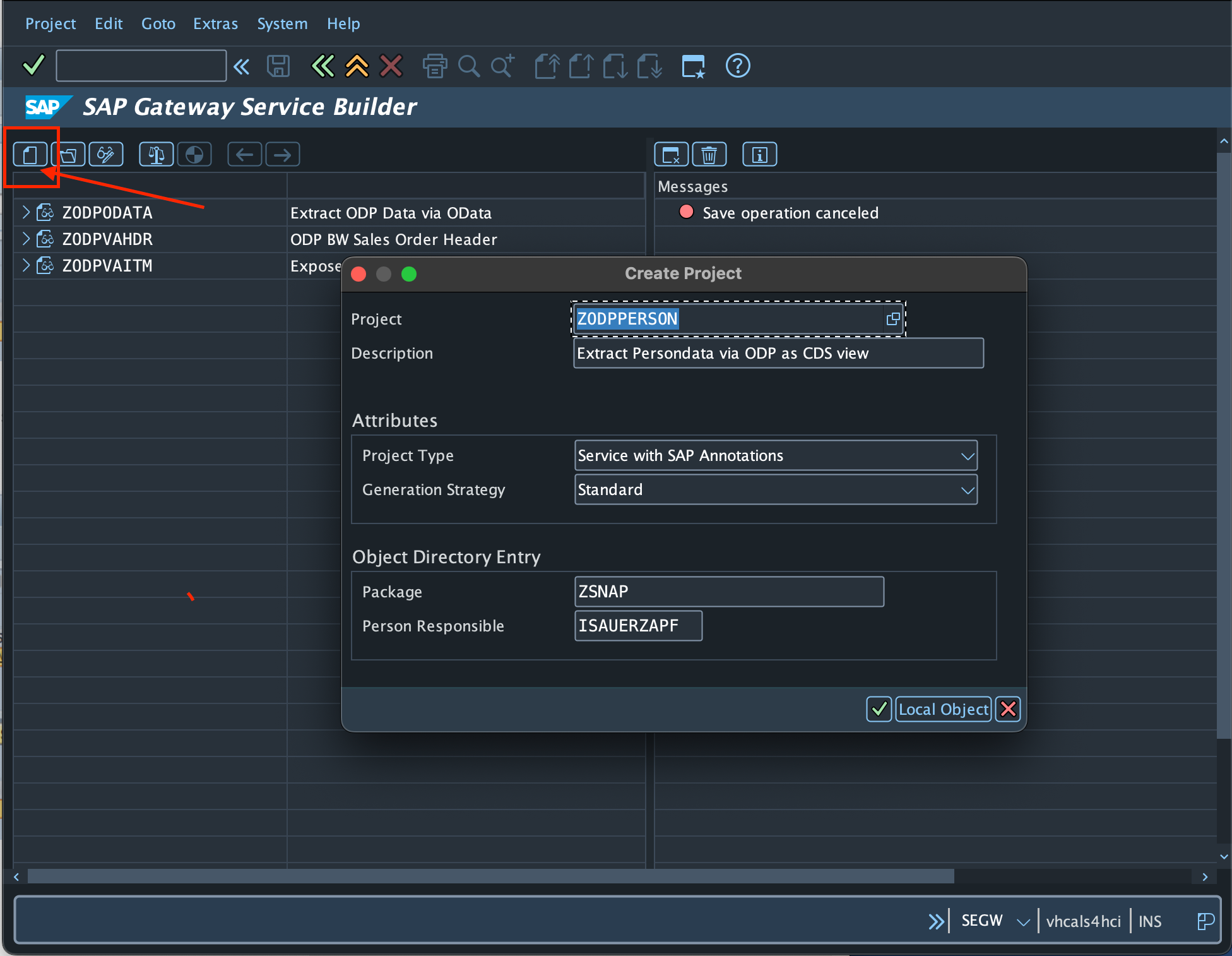
Task: Expand the ZODPODATA project node
Action: [26, 213]
